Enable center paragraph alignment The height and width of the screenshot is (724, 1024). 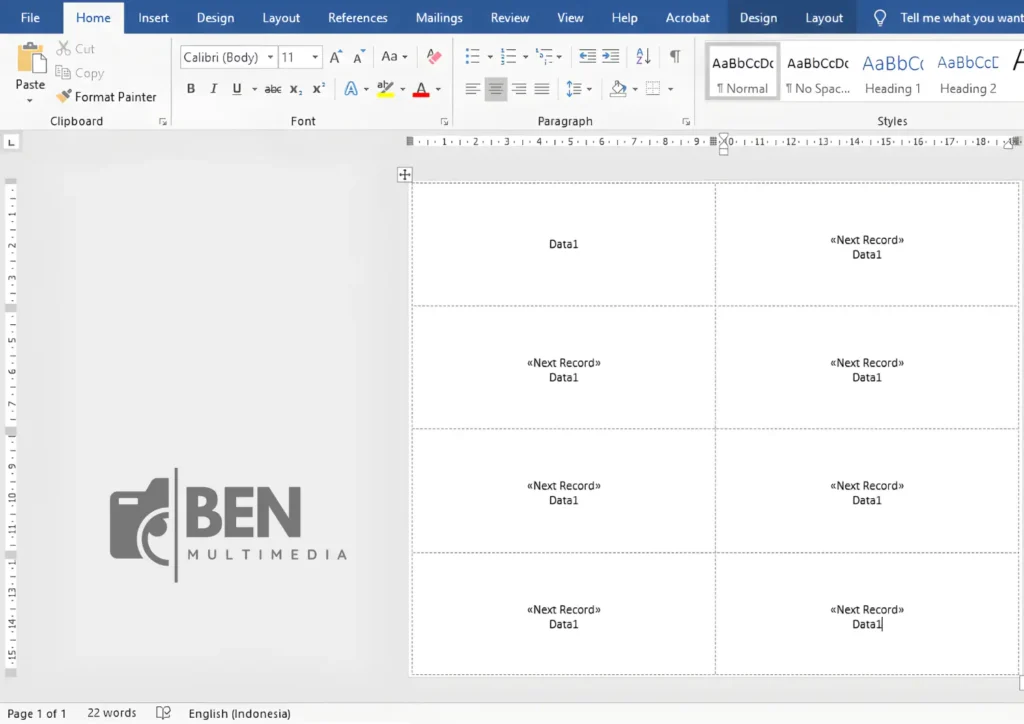click(495, 88)
